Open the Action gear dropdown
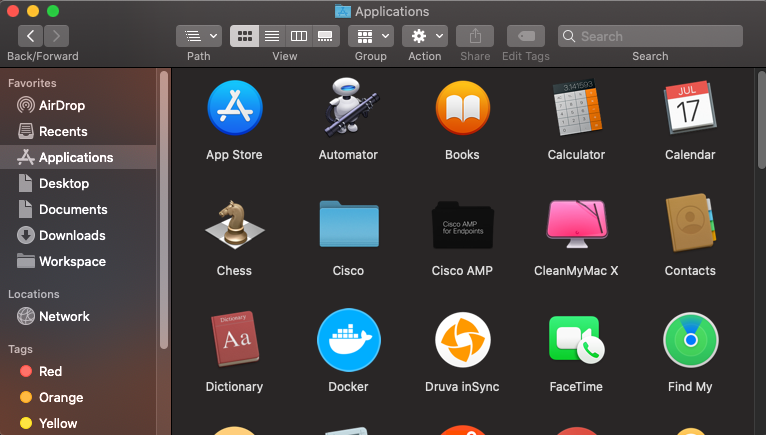Screen dimensions: 766x435 425,36
